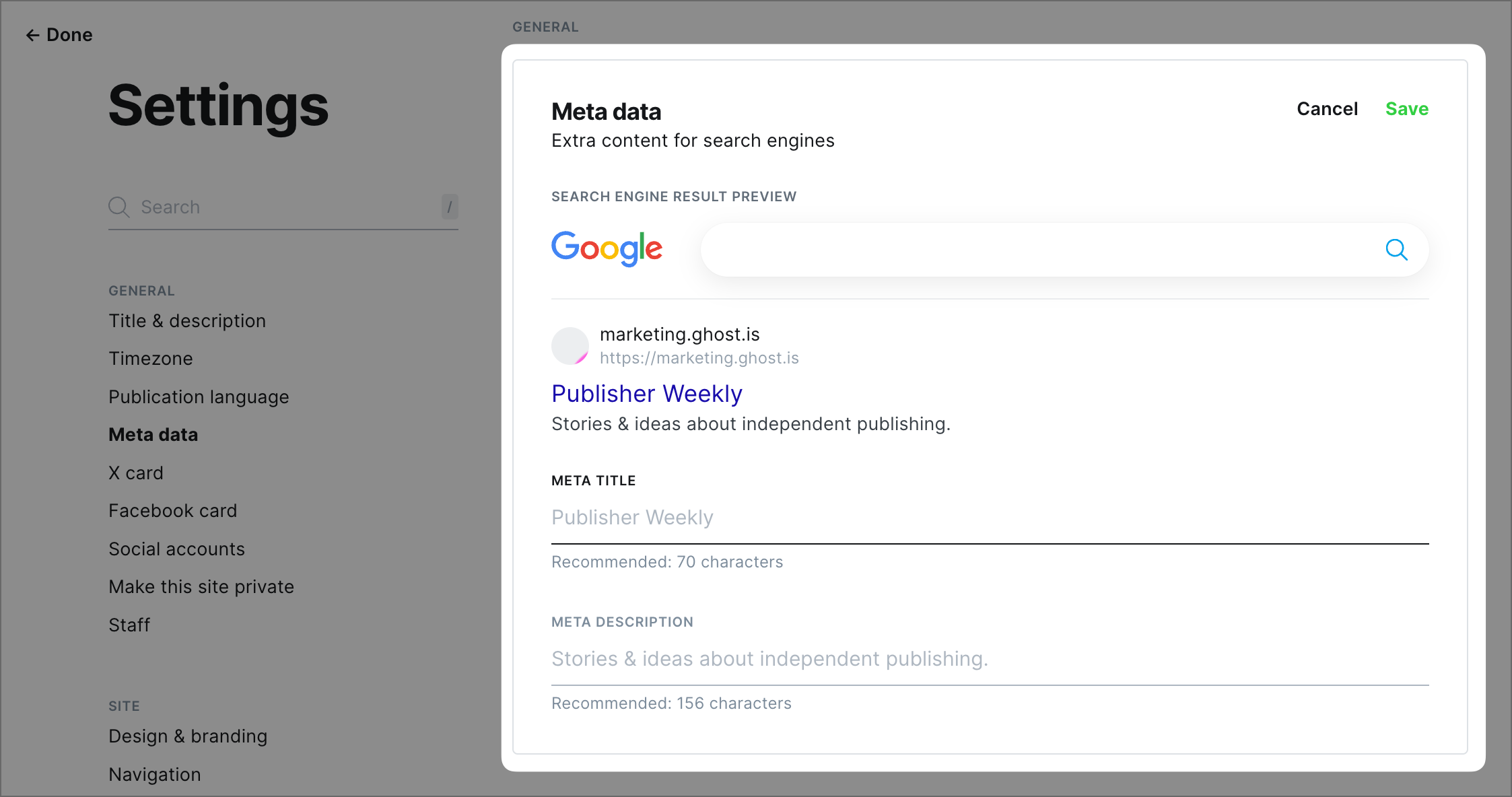Screen dimensions: 1512x797
Task: Open the X card settings
Action: coord(136,473)
